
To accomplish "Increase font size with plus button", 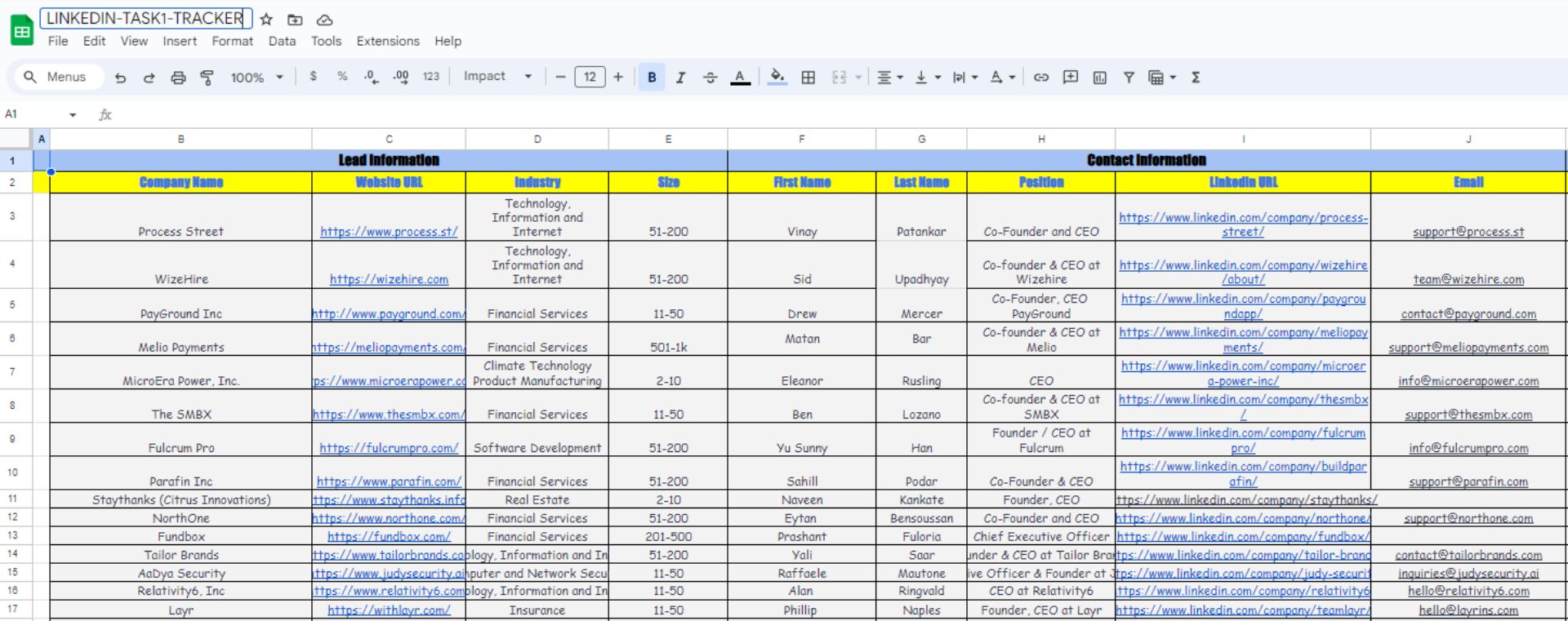I will click(618, 78).
